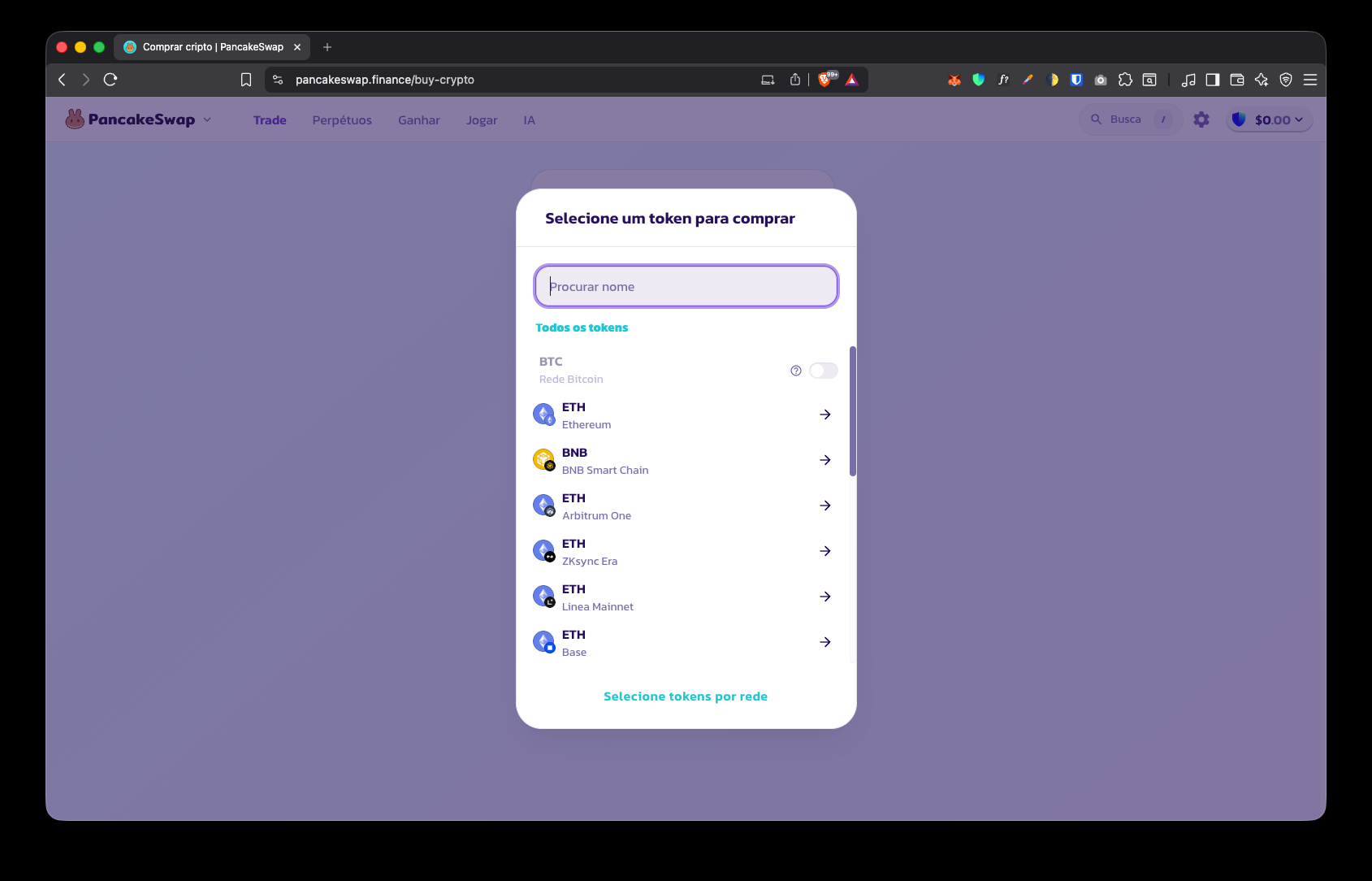The height and width of the screenshot is (881, 1372).
Task: Select the ZKsync Era network label
Action: coord(590,562)
